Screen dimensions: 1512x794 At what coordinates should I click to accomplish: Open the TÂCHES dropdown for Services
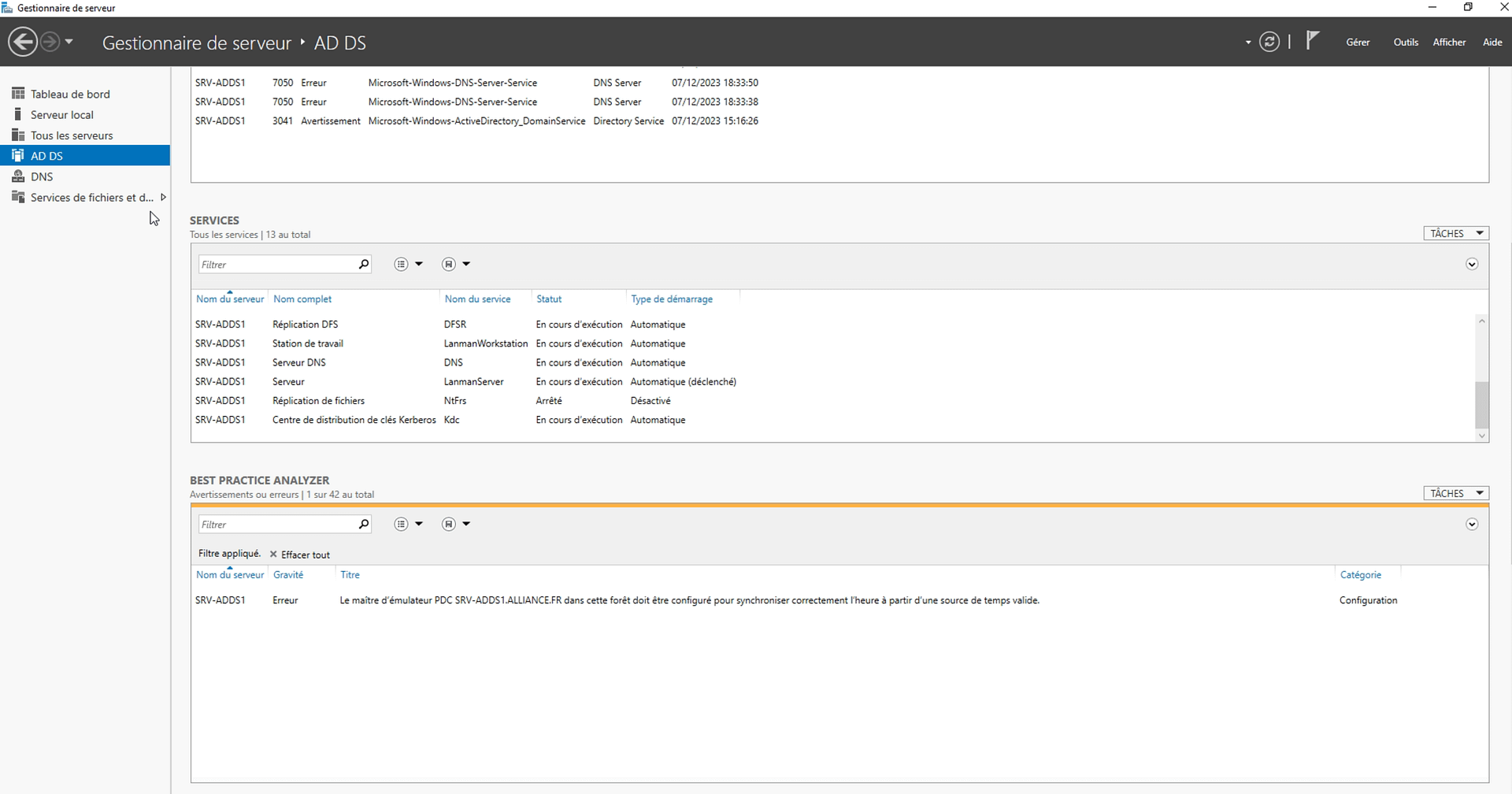coord(1455,233)
